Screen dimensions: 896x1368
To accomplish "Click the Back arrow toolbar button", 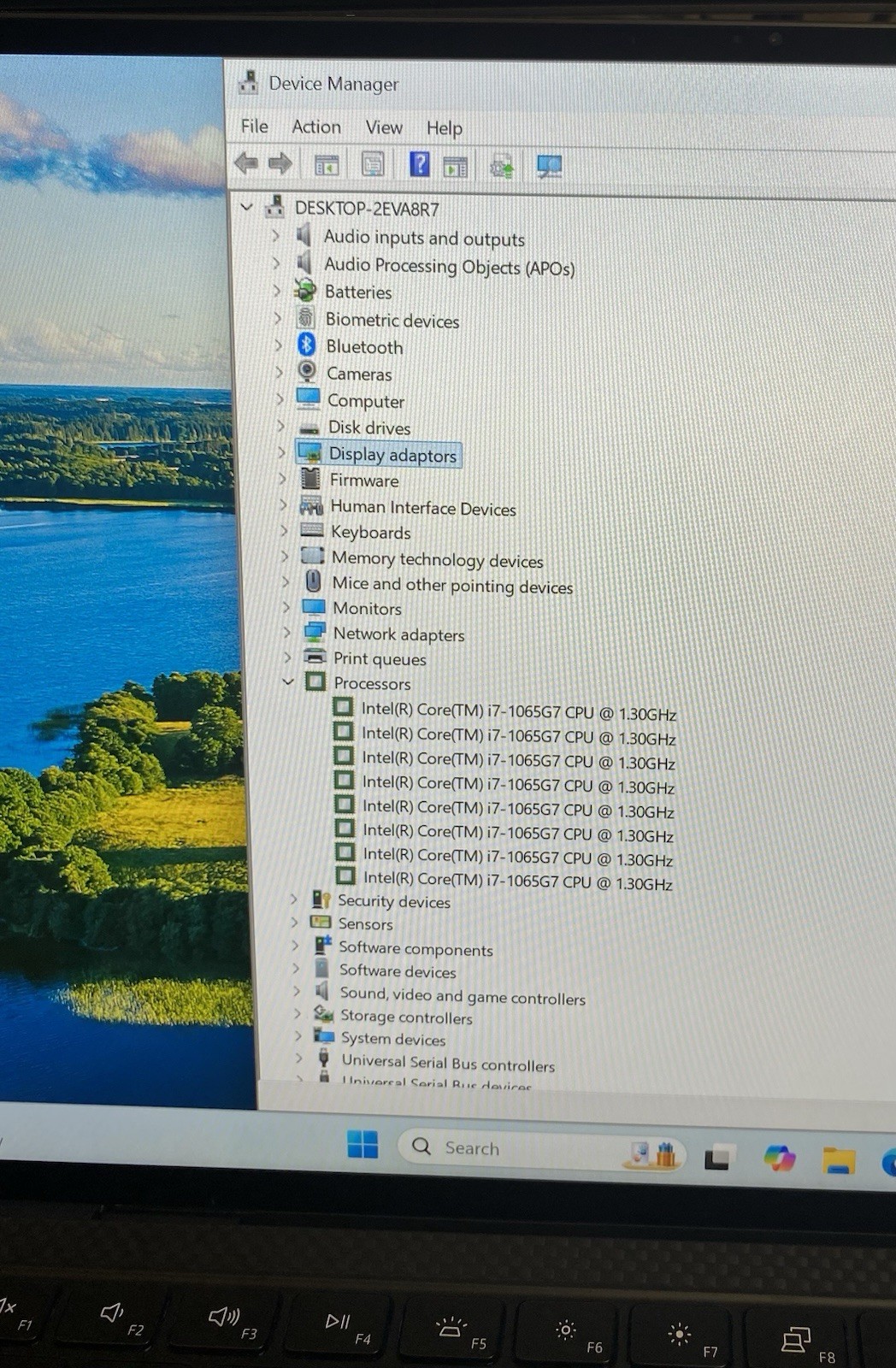I will pos(246,162).
